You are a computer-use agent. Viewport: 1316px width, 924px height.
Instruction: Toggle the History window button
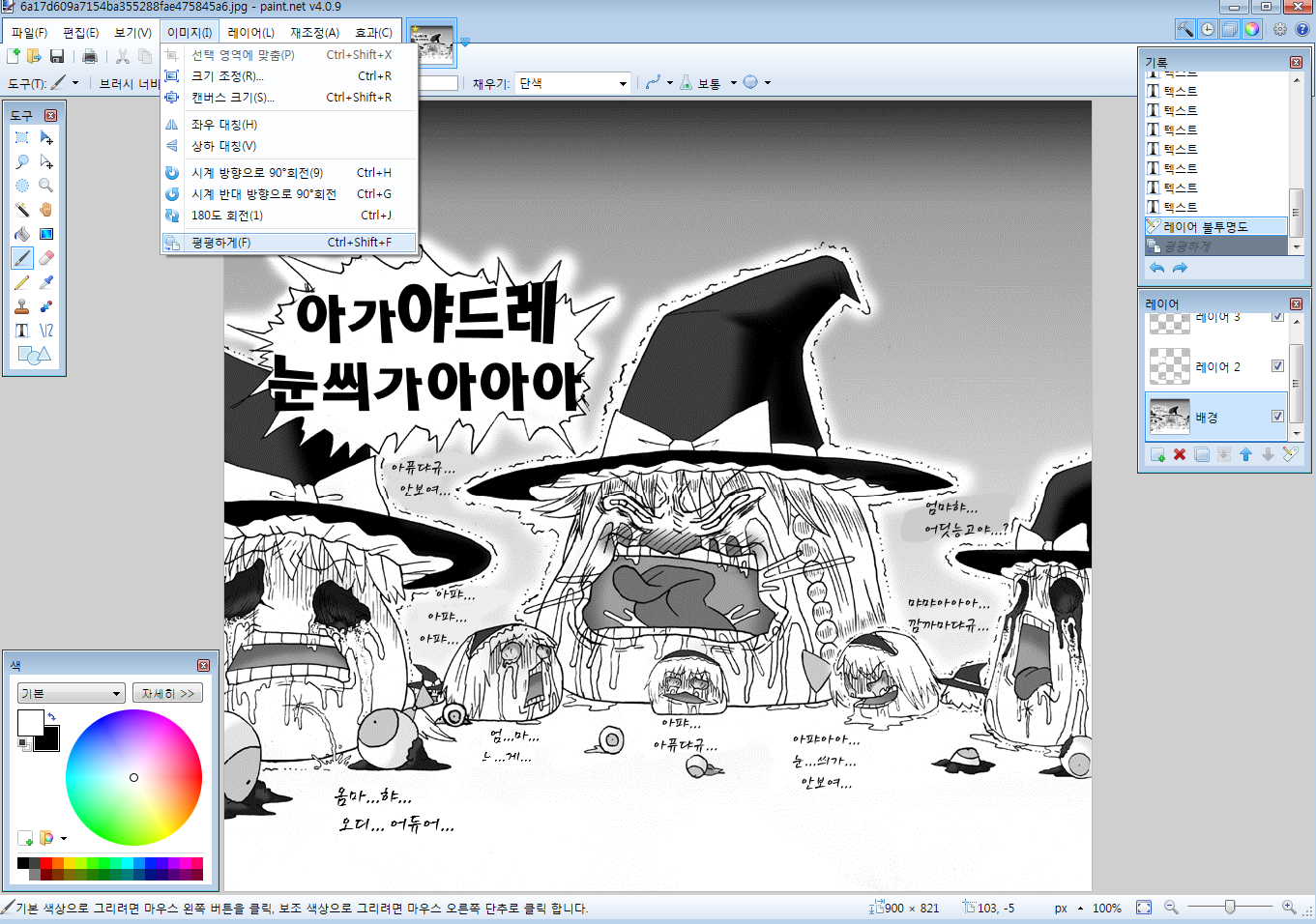click(1208, 29)
